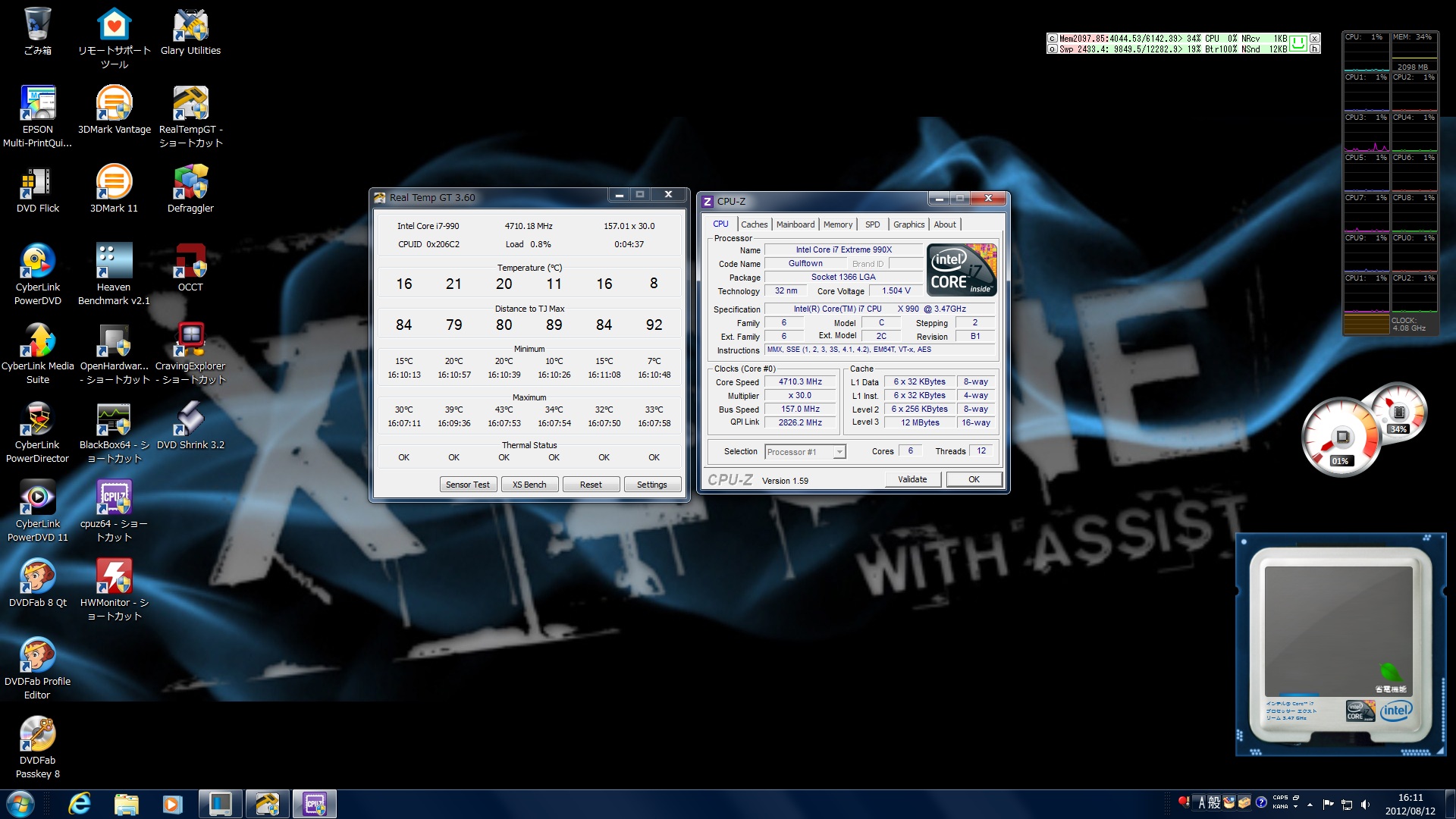Viewport: 1456px width, 819px height.
Task: Select the SPD tab in CPU-Z
Action: point(872,224)
